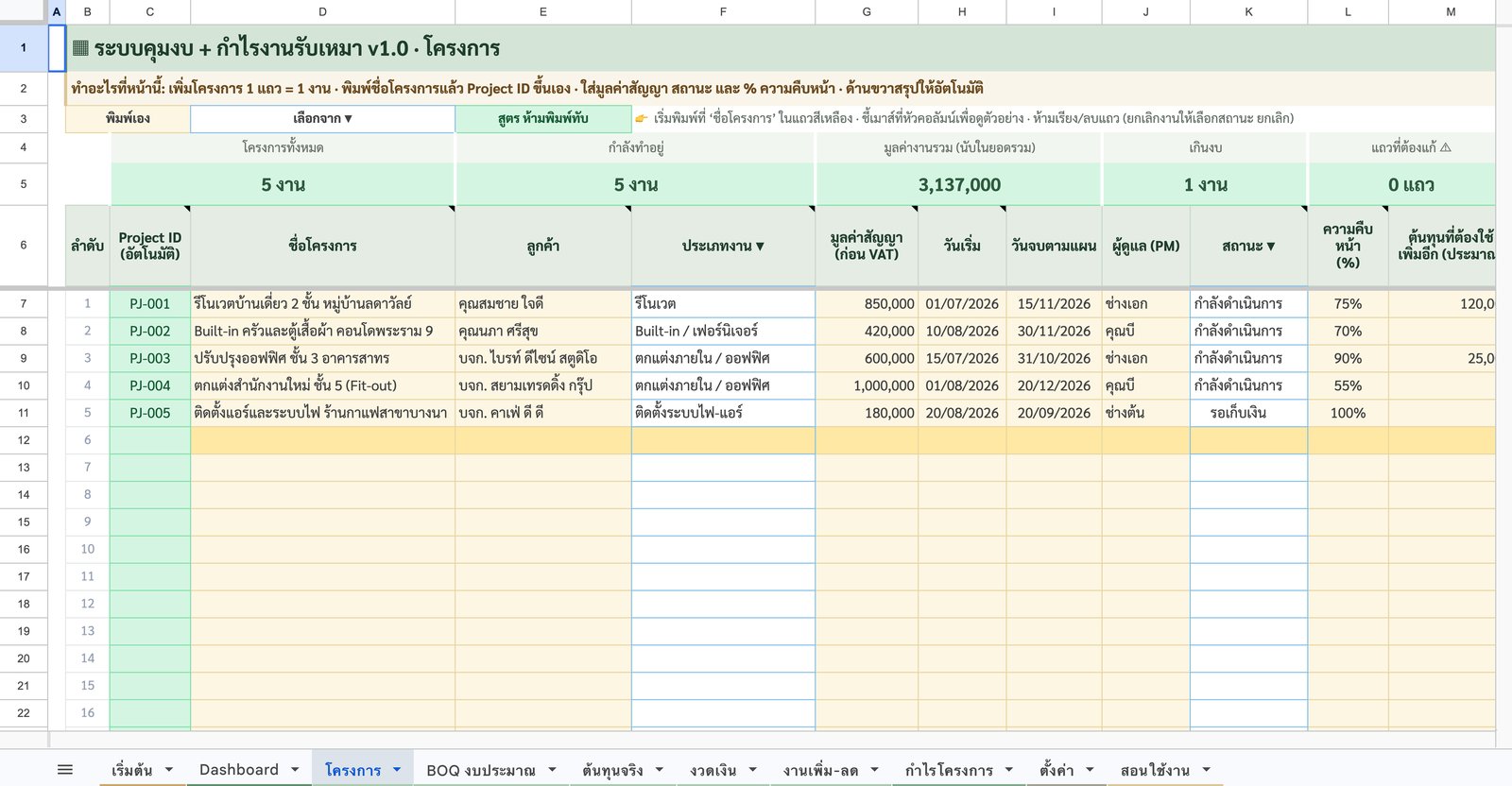
Task: Click the status cell รอเก็บเงิน
Action: click(x=1248, y=413)
